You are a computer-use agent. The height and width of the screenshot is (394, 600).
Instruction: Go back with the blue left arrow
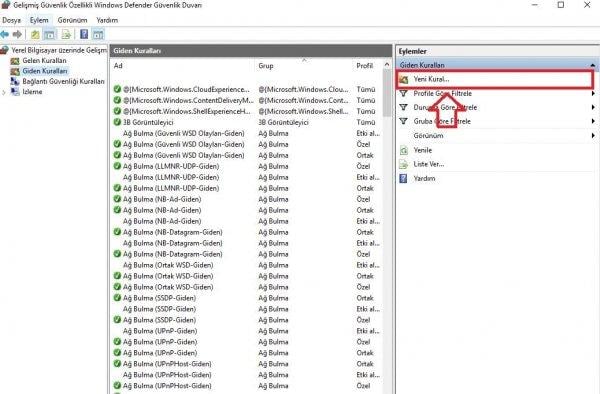[5, 34]
